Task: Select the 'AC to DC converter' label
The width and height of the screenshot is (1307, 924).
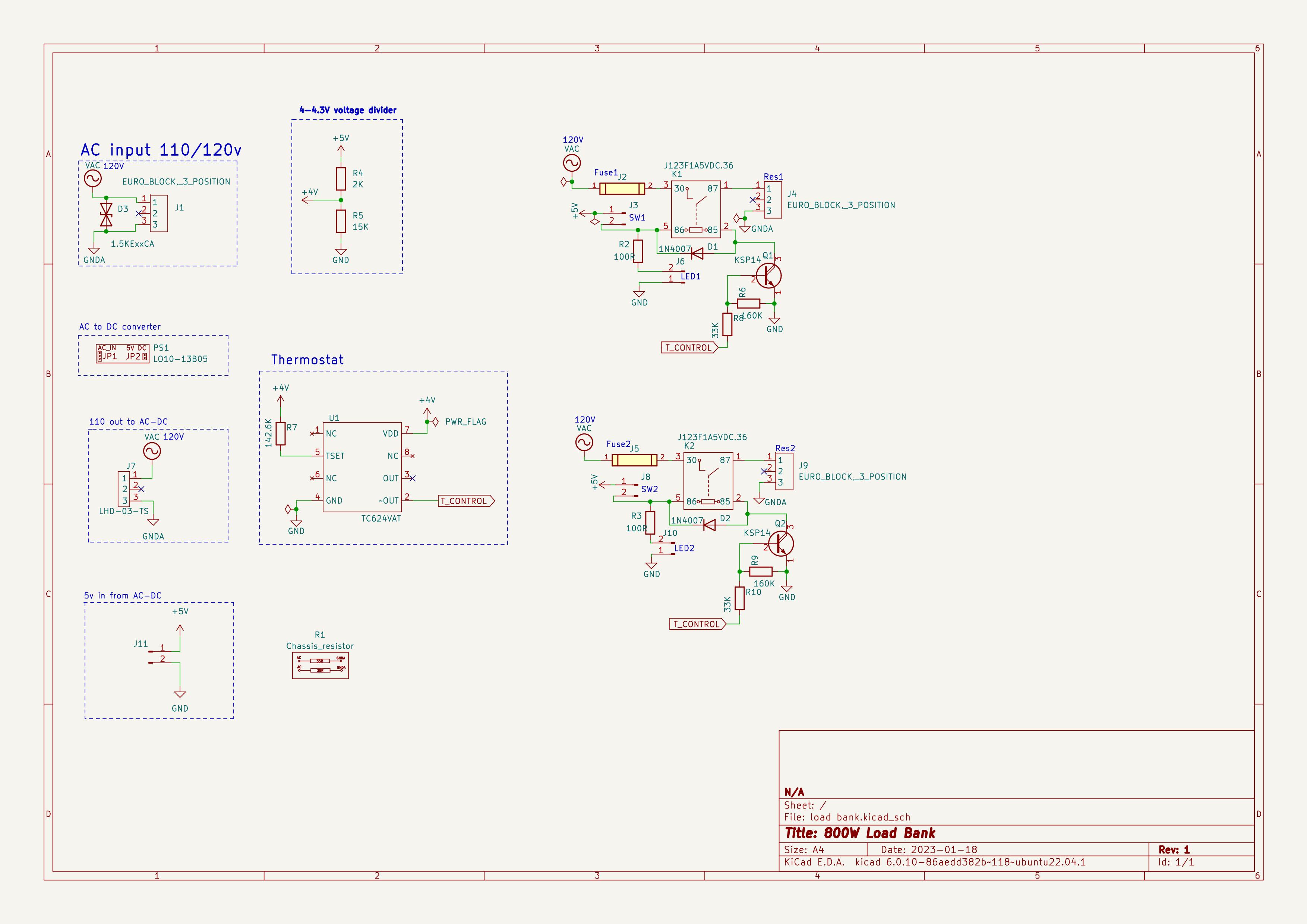Action: tap(120, 327)
